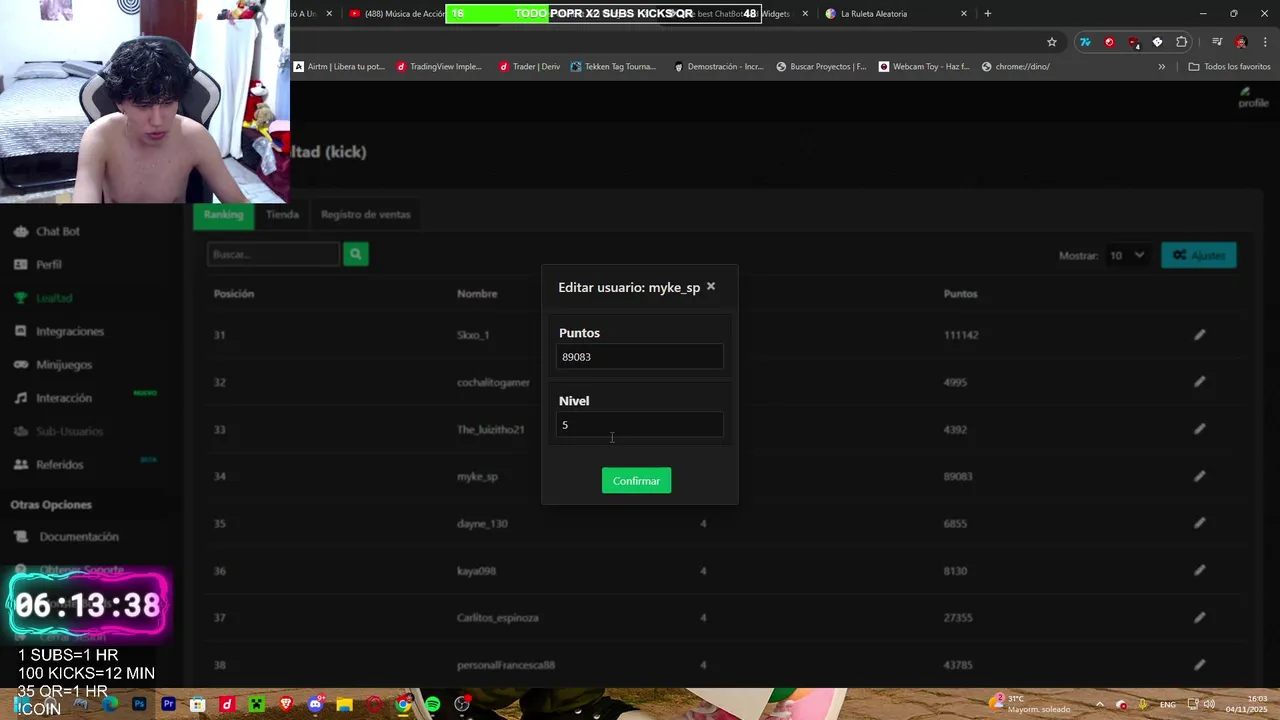Click the green search magnifier button
The height and width of the screenshot is (720, 1280).
click(355, 254)
